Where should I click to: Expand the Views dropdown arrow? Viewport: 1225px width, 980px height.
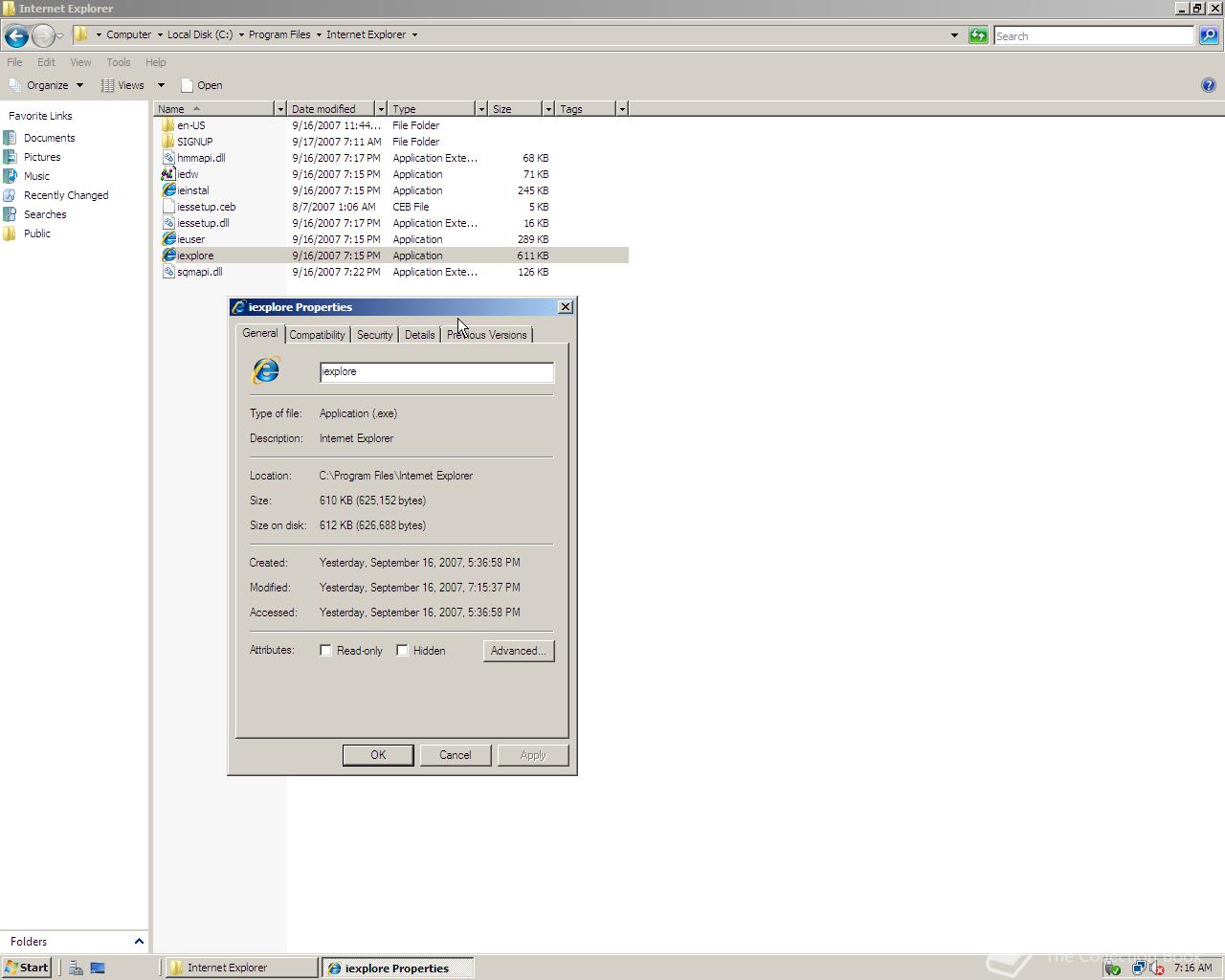161,85
